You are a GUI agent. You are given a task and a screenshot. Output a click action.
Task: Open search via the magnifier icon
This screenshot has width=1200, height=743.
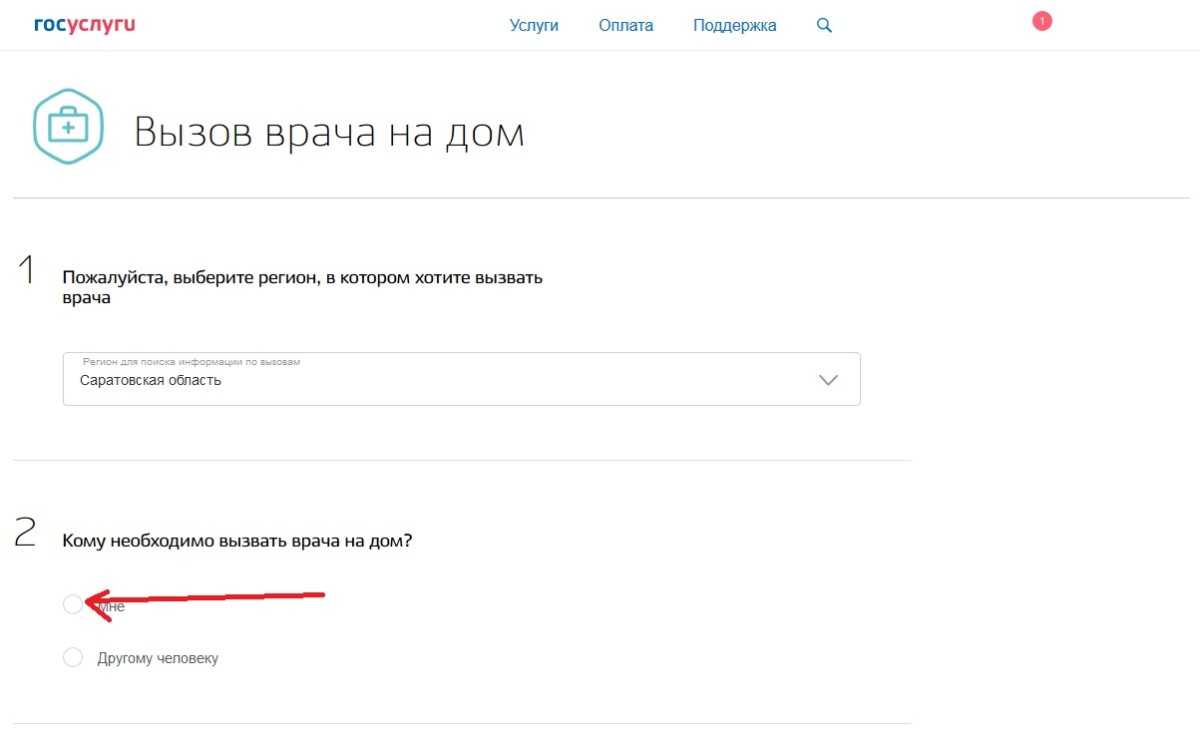point(824,26)
